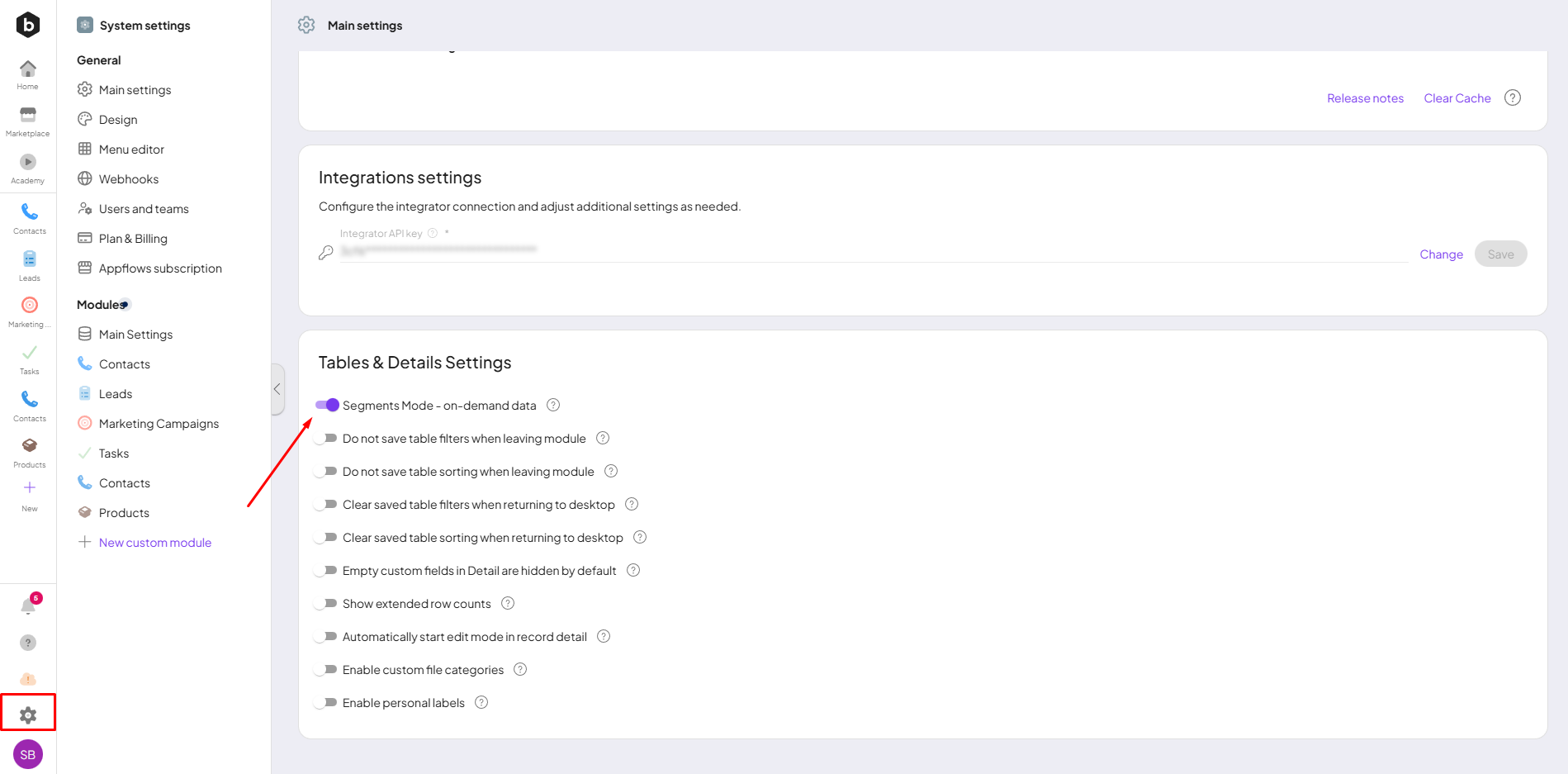Click Change next to Integrator API key
This screenshot has height=774, width=1568.
tap(1441, 254)
